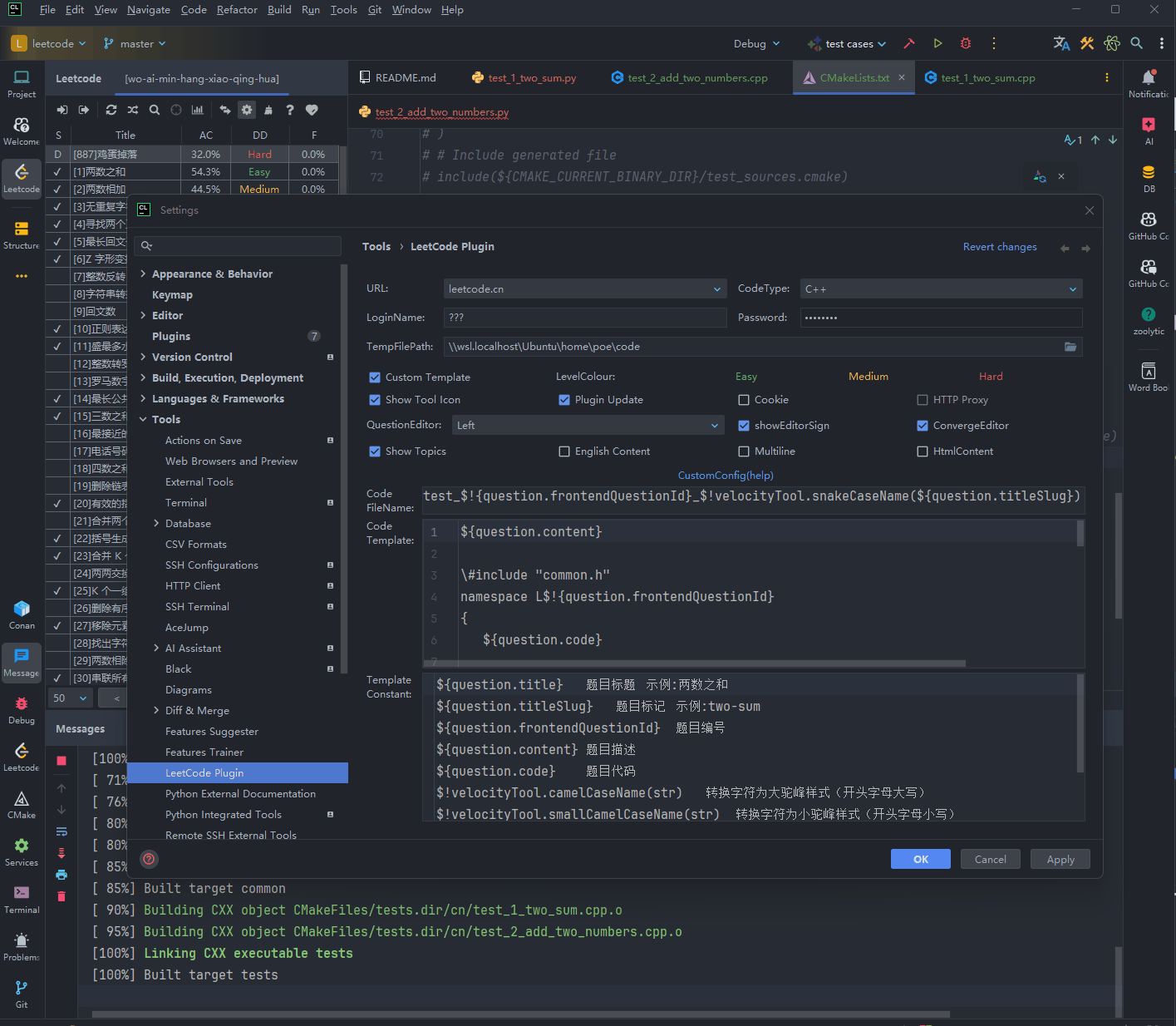Open the Leetcode progress chart icon
The width and height of the screenshot is (1176, 1026).
pyautogui.click(x=198, y=110)
